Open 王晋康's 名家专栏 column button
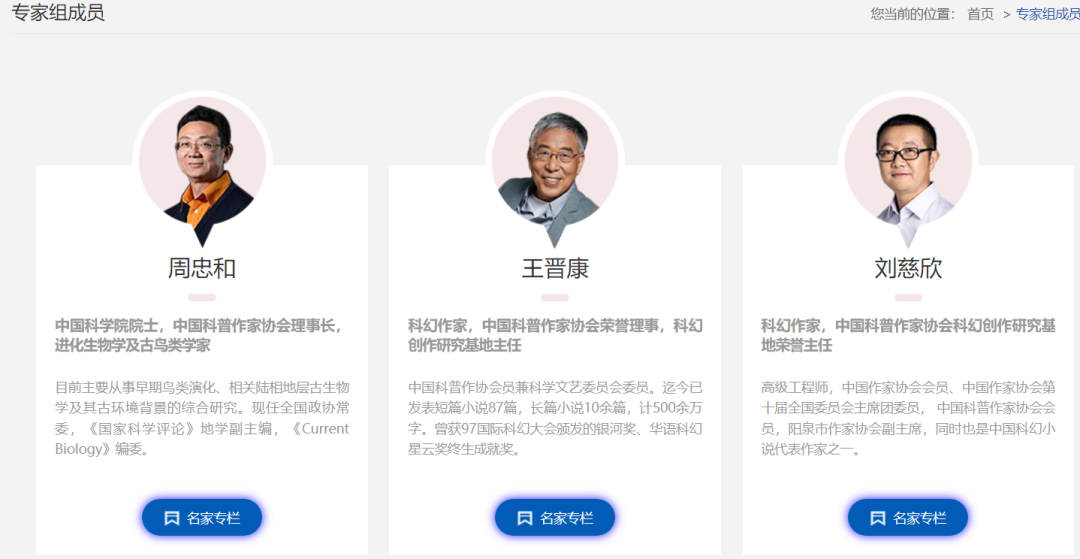The width and height of the screenshot is (1080, 559). (555, 518)
